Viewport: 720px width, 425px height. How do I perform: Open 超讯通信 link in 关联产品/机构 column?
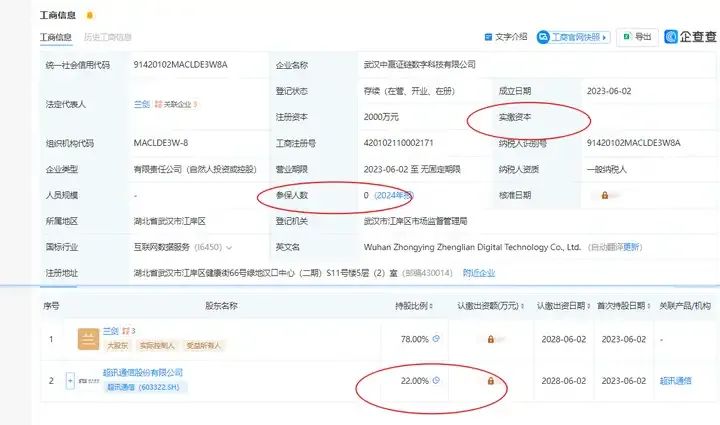[x=675, y=381]
